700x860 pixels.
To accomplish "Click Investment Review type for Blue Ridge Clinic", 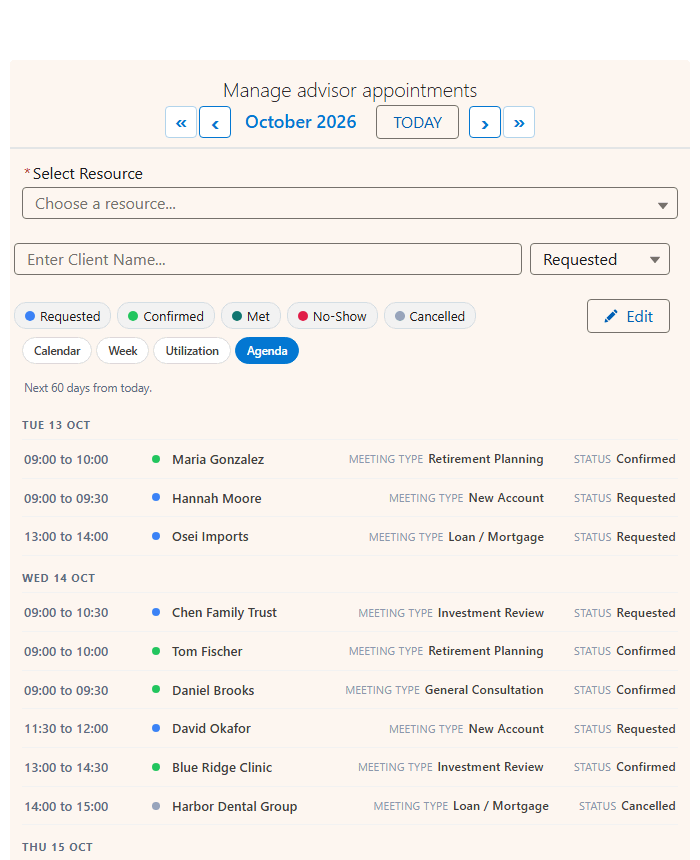I will click(490, 767).
